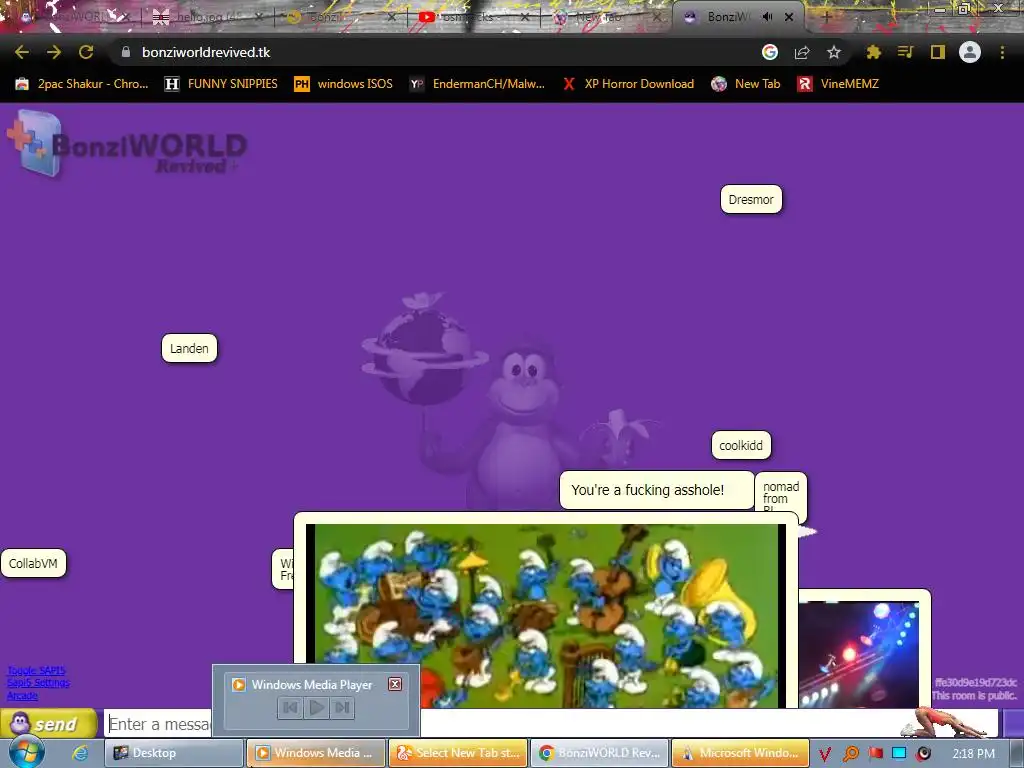
Task: Click the Toggle SAPI5 link
Action: [x=36, y=671]
